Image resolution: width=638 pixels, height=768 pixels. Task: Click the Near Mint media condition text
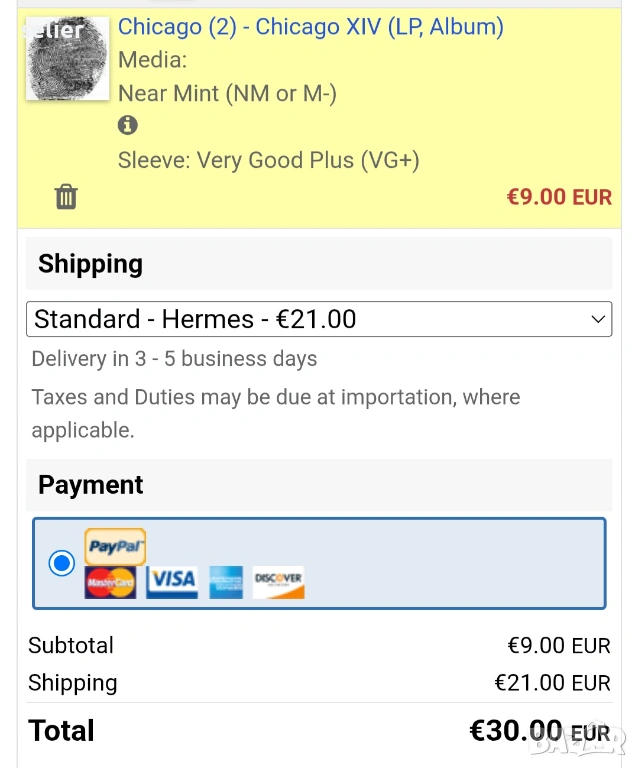[x=227, y=94]
